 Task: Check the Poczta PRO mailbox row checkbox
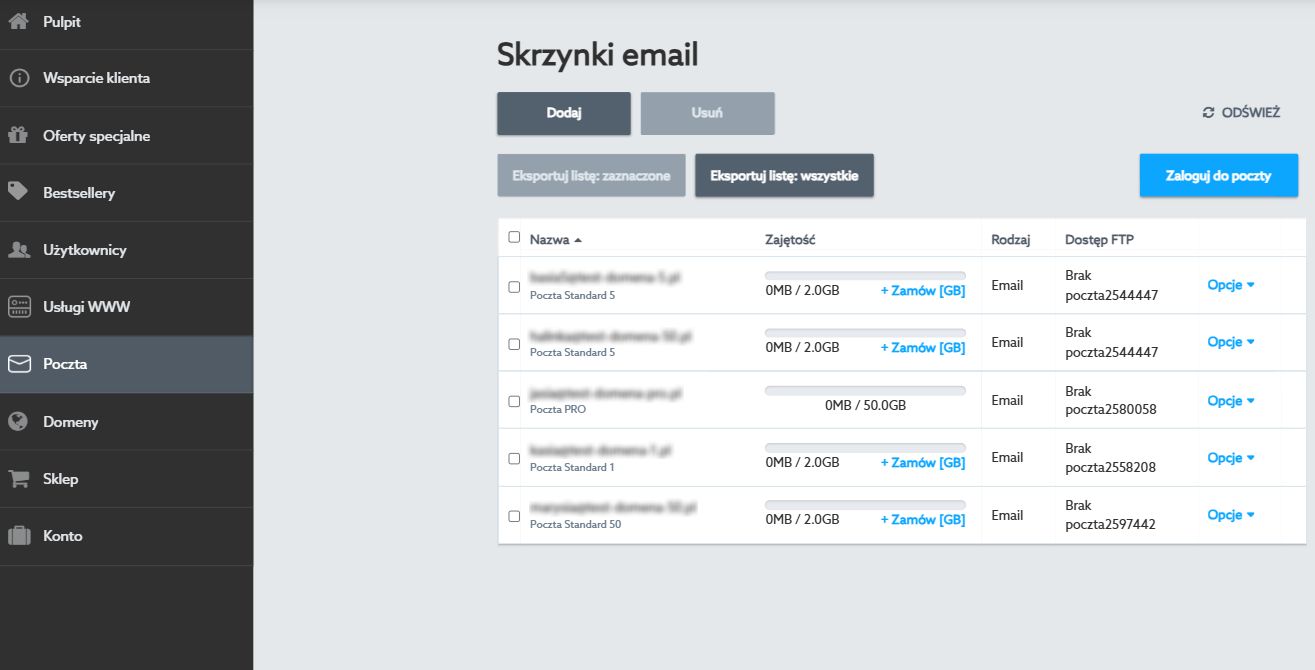click(514, 401)
